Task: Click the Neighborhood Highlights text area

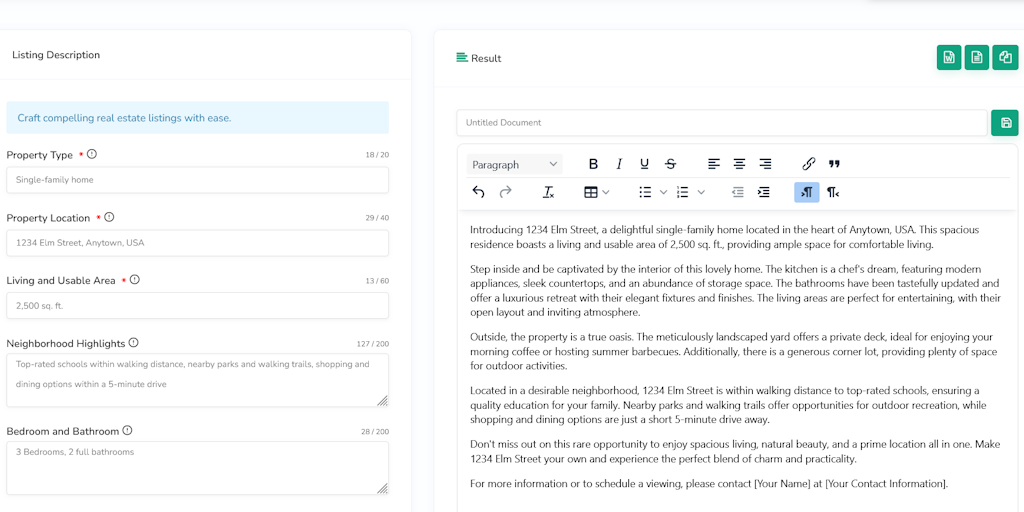Action: (197, 380)
